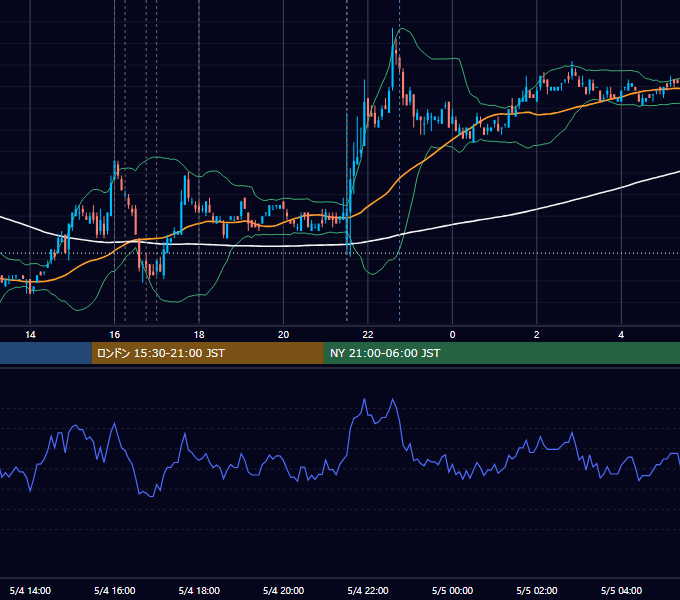
Task: Click the 5/4 16:00 time label
Action: [x=114, y=590]
